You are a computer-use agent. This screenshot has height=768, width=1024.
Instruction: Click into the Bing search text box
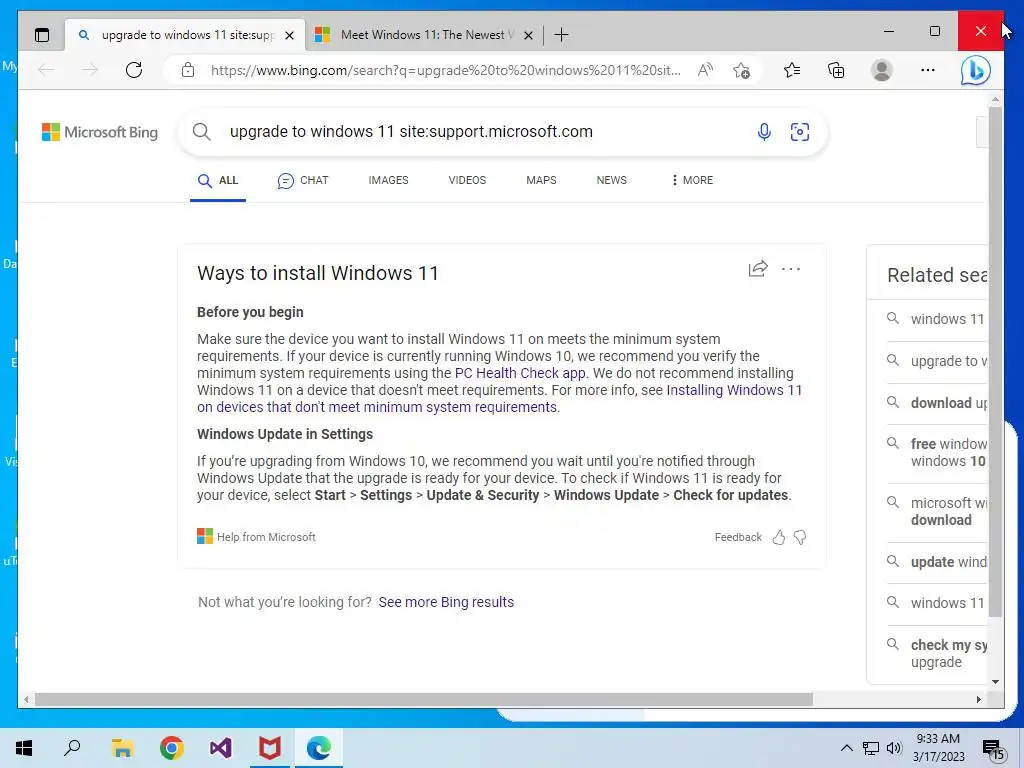(x=483, y=132)
